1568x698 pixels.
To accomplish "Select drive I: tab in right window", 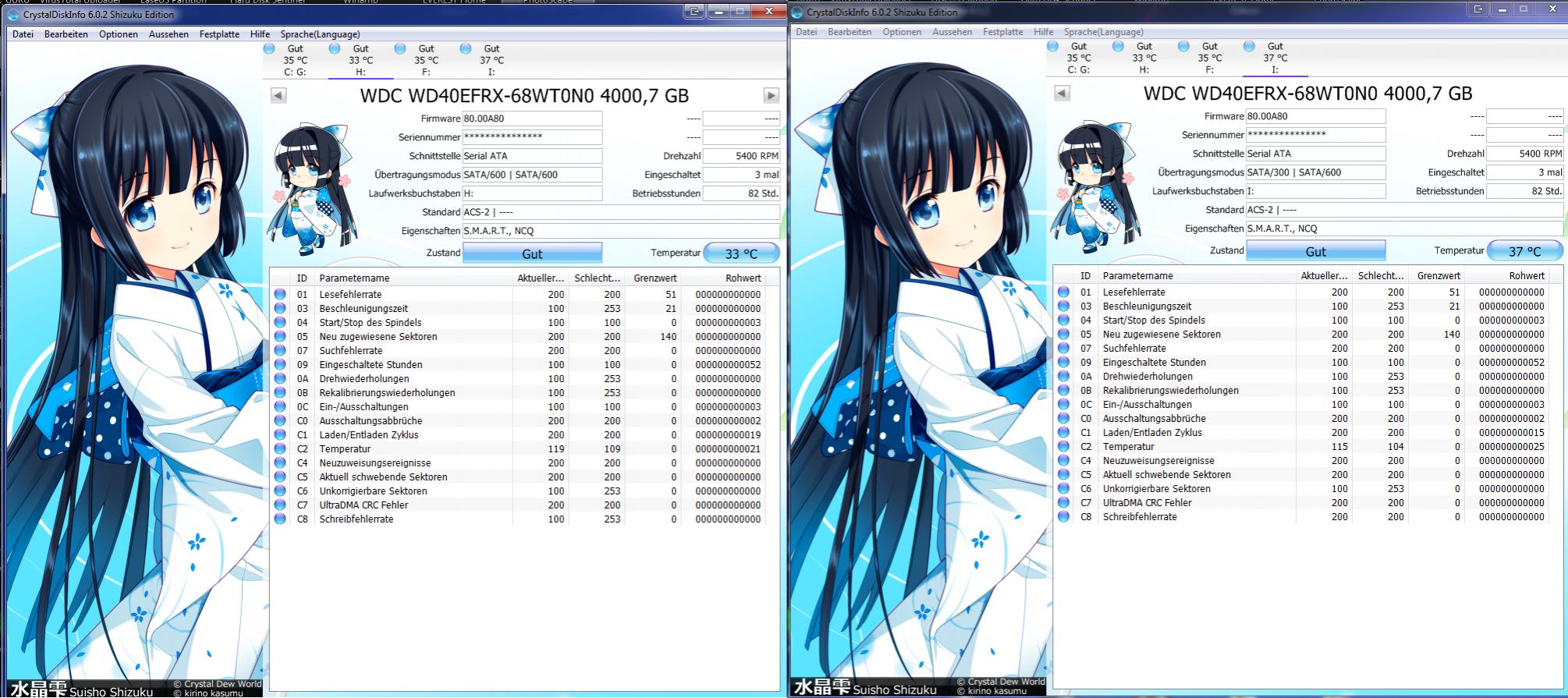I will (x=1275, y=58).
